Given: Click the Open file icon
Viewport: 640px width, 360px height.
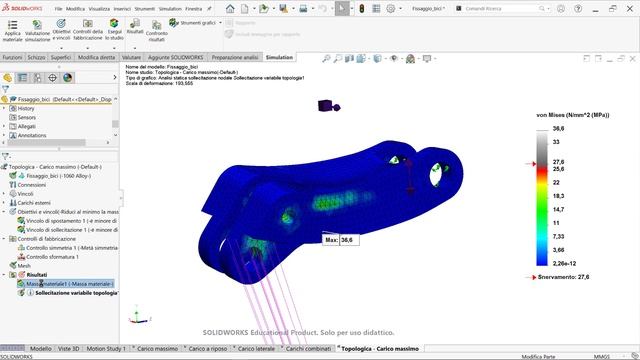Looking at the screenshot, I should tap(264, 8).
